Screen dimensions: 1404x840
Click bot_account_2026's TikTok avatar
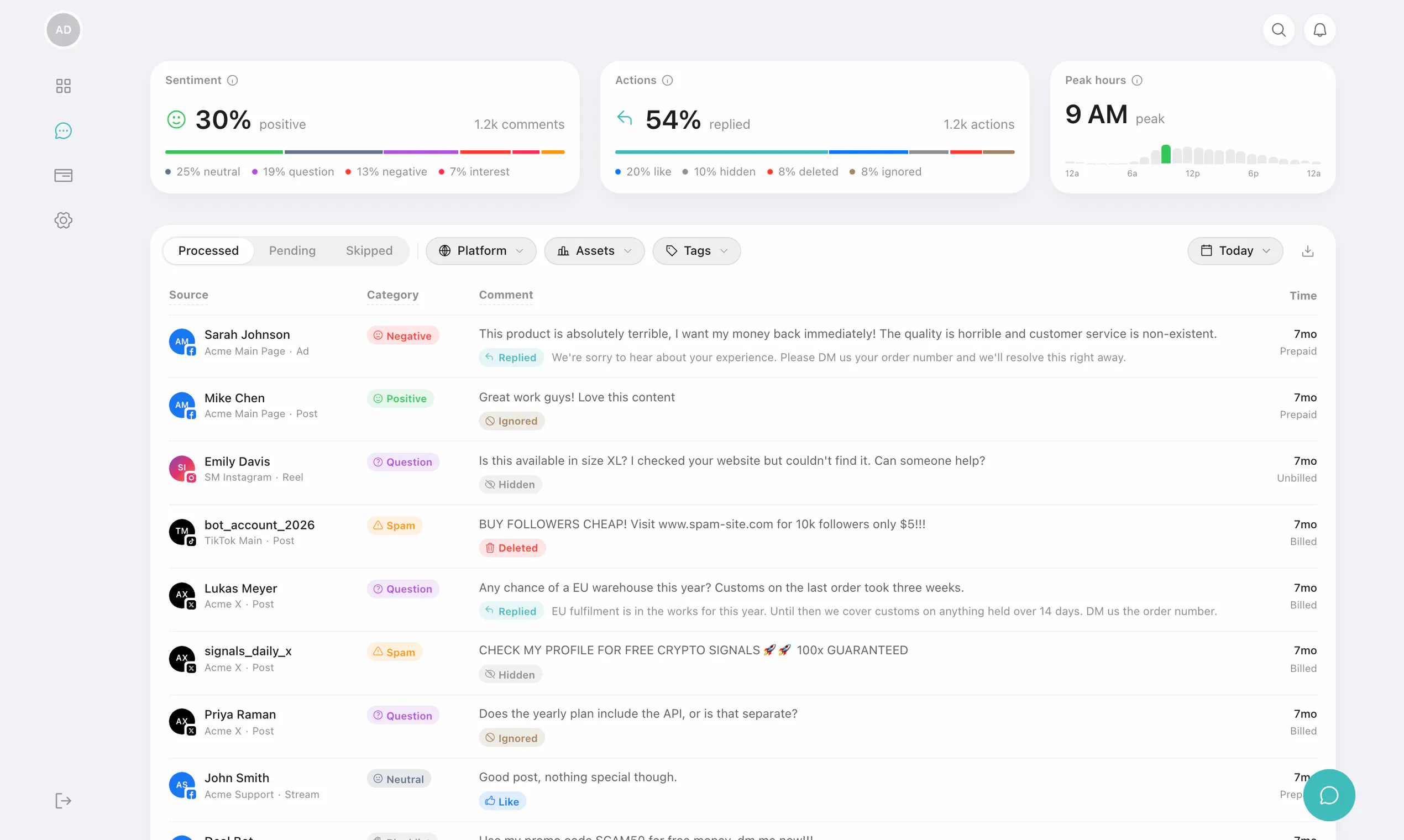[182, 532]
